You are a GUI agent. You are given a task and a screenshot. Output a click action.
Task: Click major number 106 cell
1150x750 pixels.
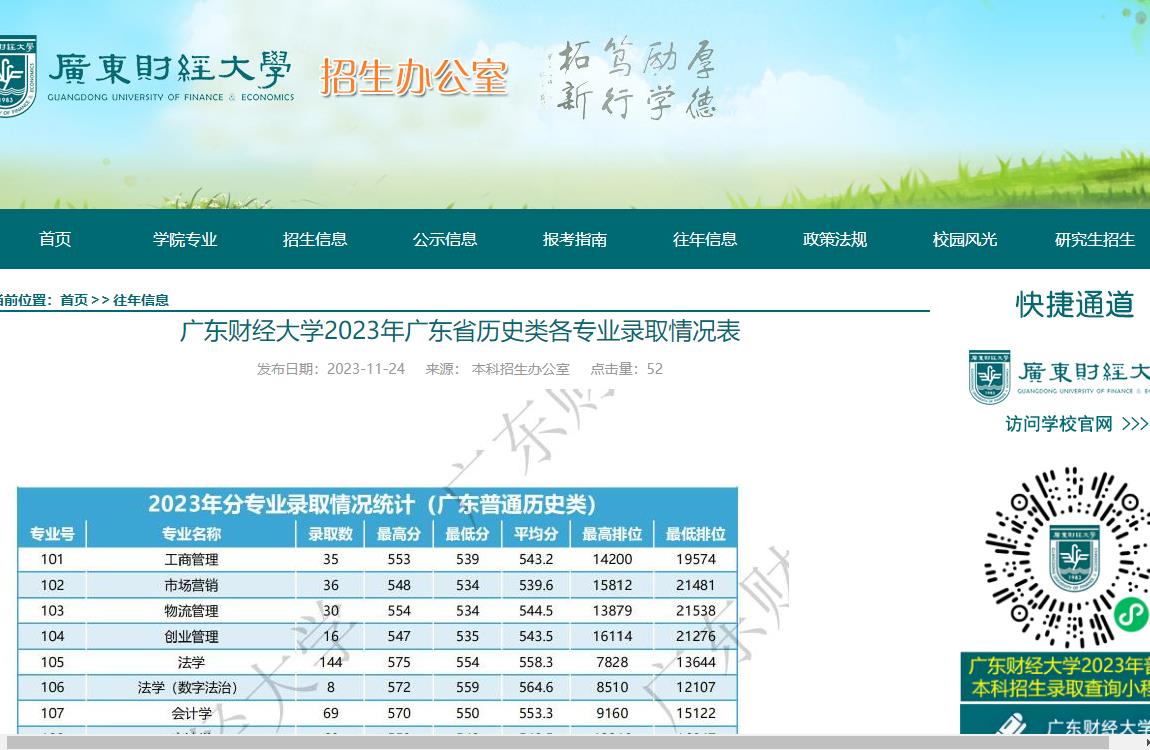pyautogui.click(x=52, y=688)
